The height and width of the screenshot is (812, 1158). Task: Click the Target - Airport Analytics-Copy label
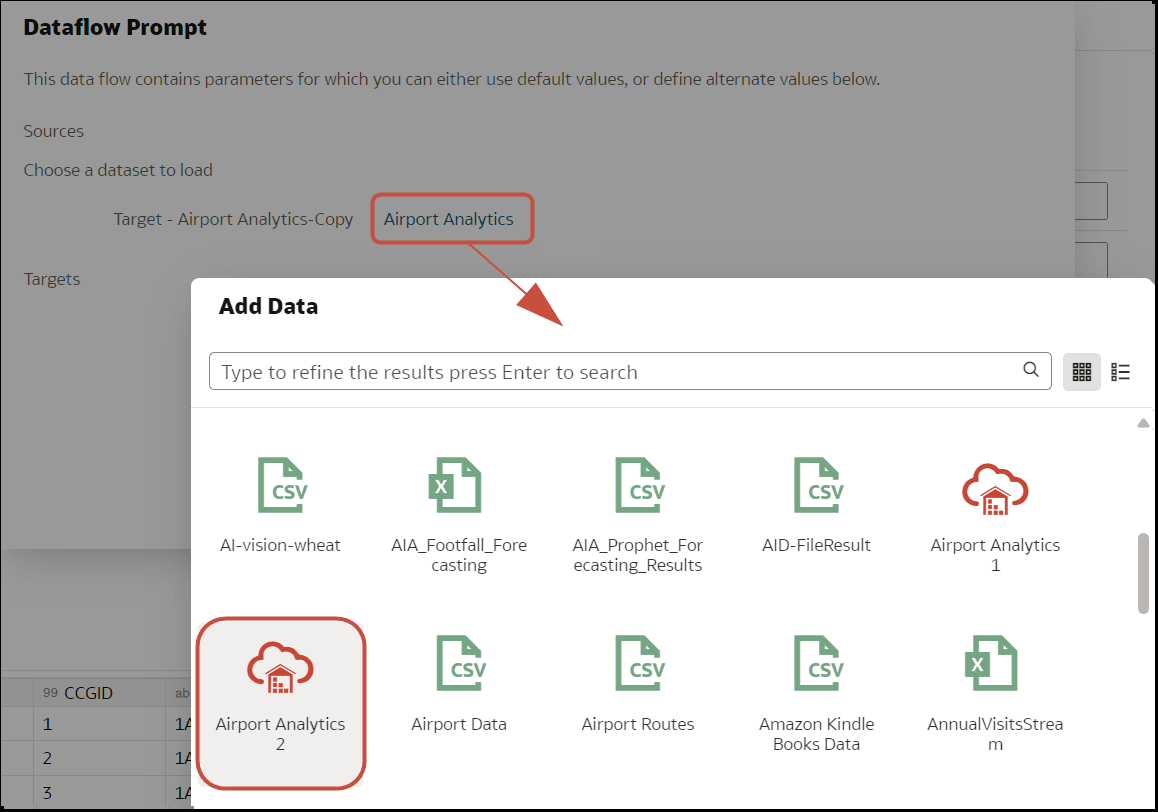tap(233, 218)
